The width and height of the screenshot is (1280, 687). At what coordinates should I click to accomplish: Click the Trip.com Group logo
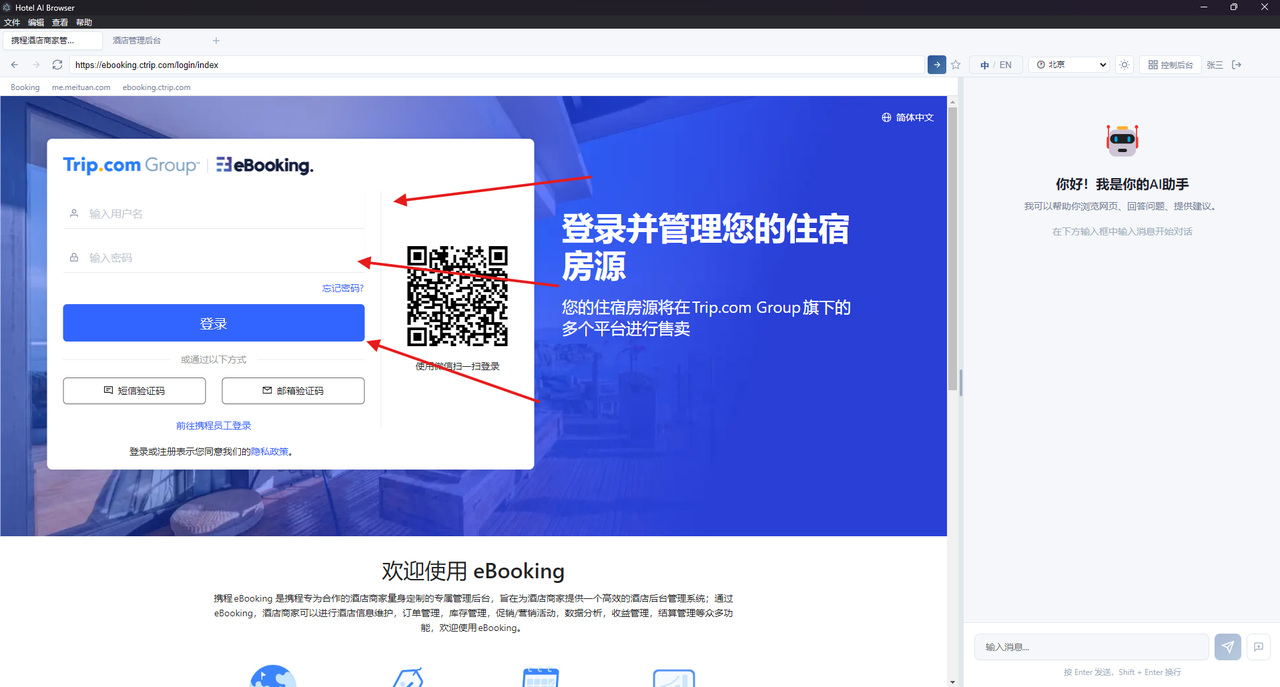(131, 165)
